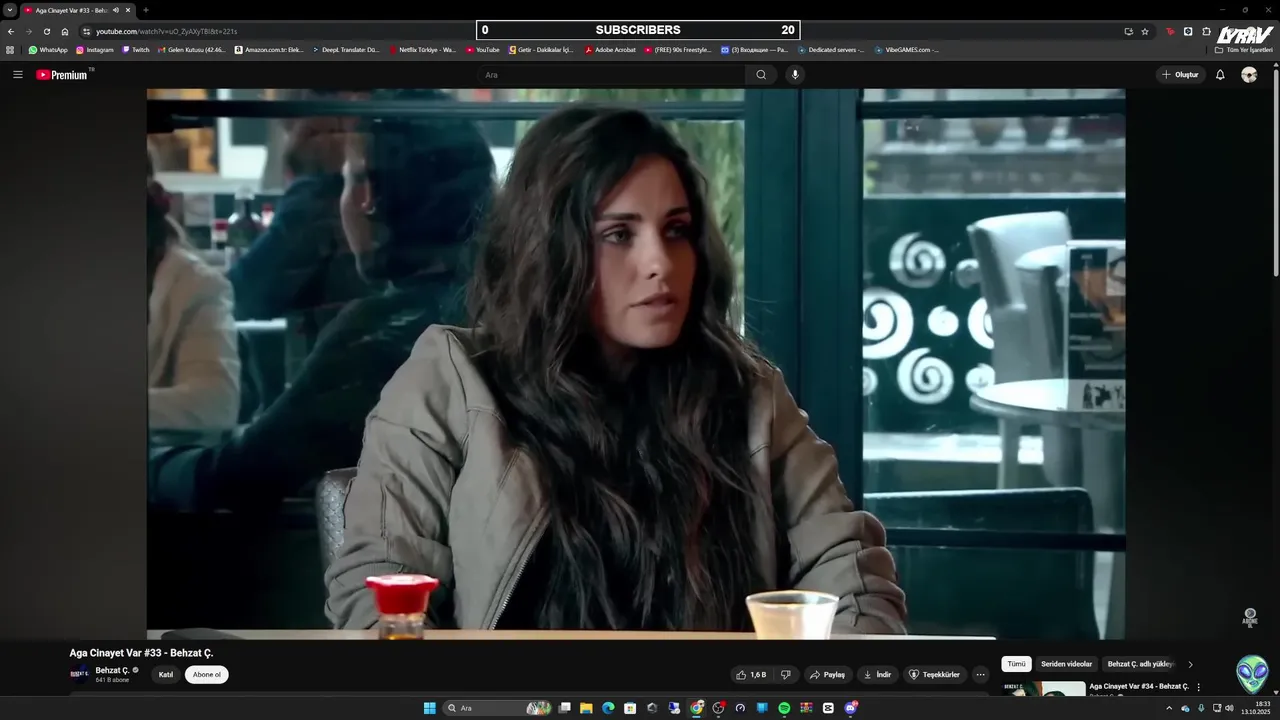Screen dimensions: 1280x720
Task: Start voice search with the microphone icon
Action: point(795,75)
